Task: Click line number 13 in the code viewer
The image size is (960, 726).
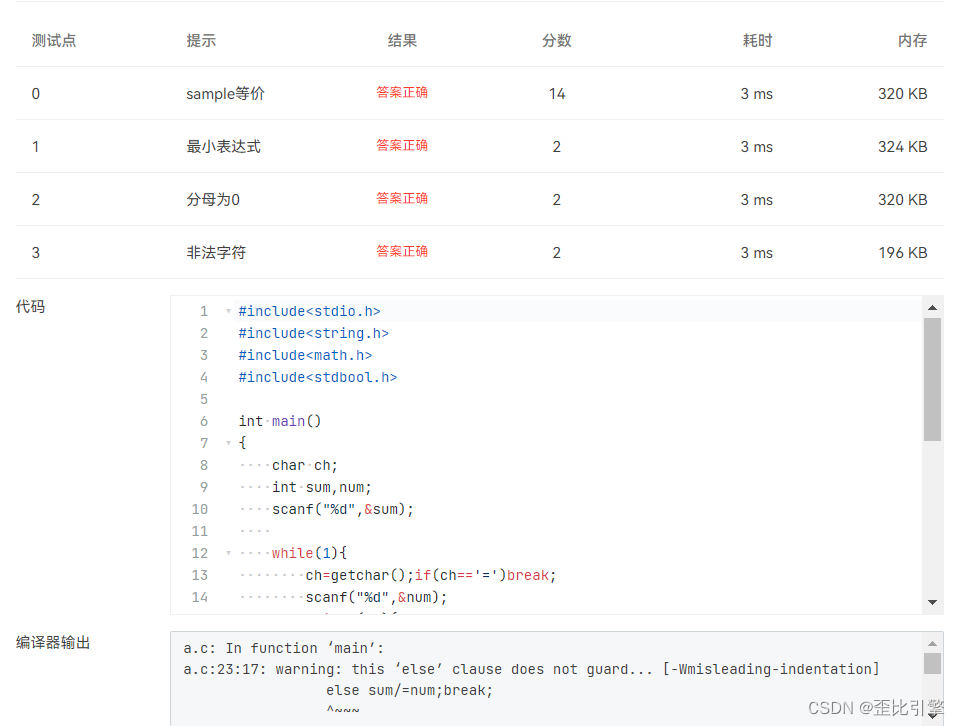Action: tap(200, 575)
